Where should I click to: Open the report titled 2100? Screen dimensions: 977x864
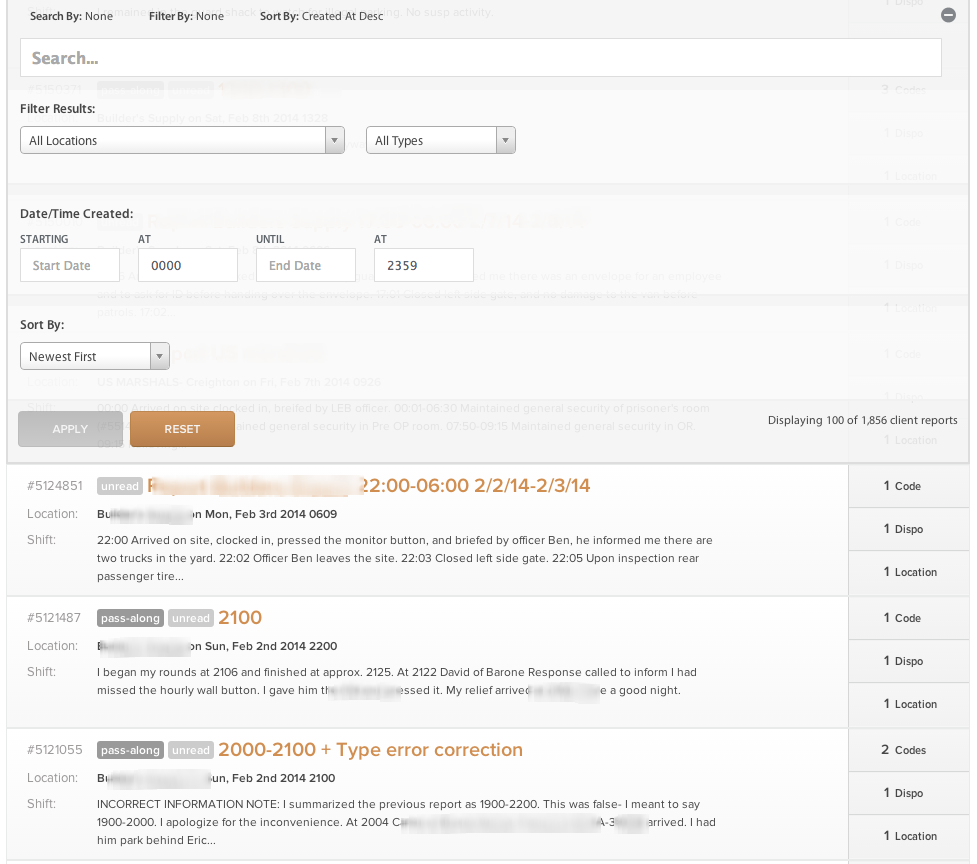[240, 617]
